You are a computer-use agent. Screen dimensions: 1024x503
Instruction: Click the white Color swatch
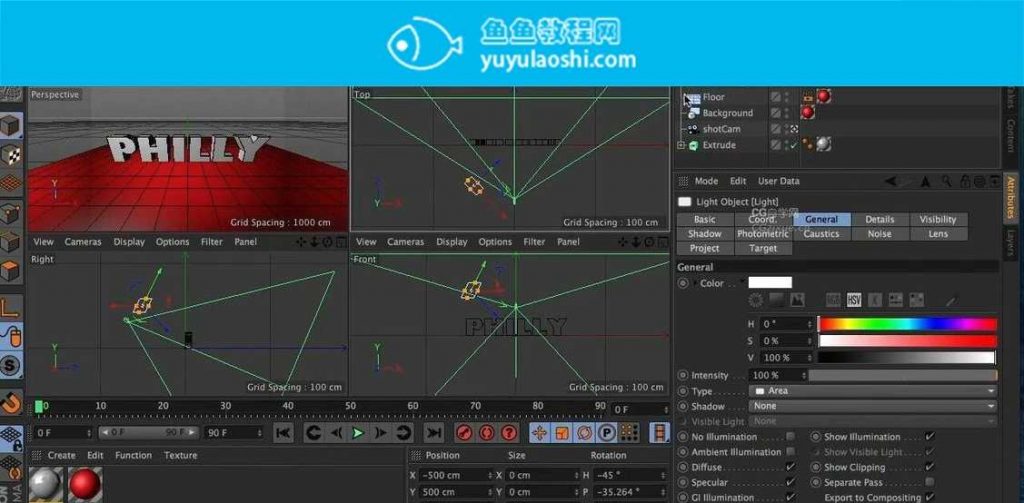(770, 283)
